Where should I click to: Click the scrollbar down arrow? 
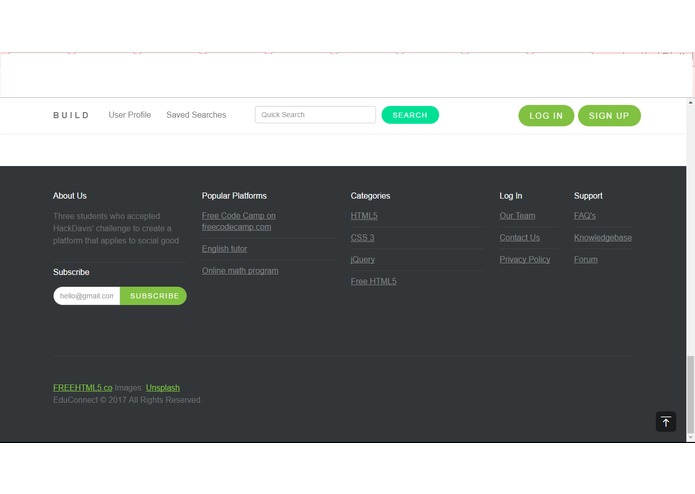[691, 438]
